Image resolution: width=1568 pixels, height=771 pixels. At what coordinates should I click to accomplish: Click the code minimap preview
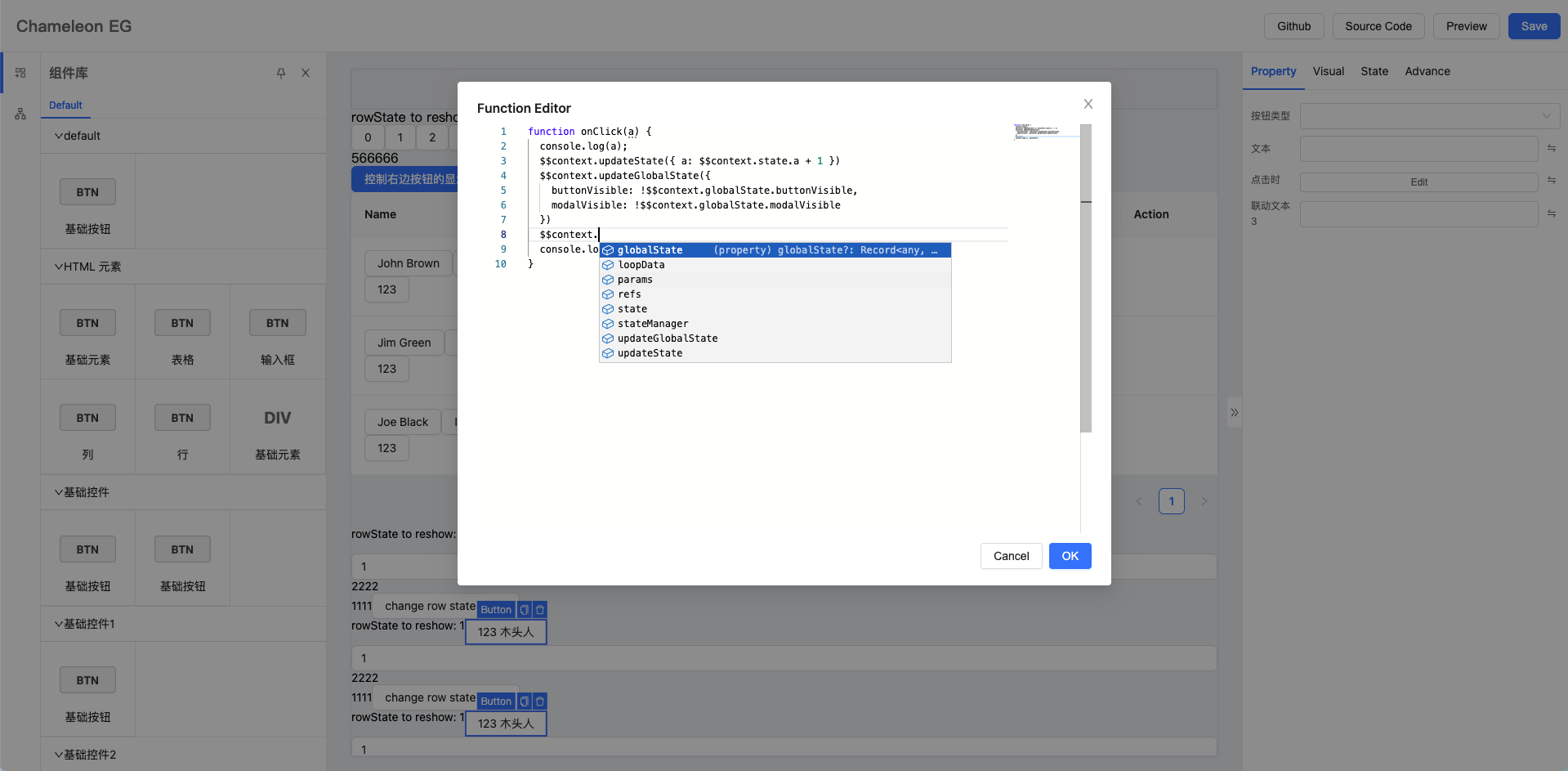pyautogui.click(x=1046, y=132)
